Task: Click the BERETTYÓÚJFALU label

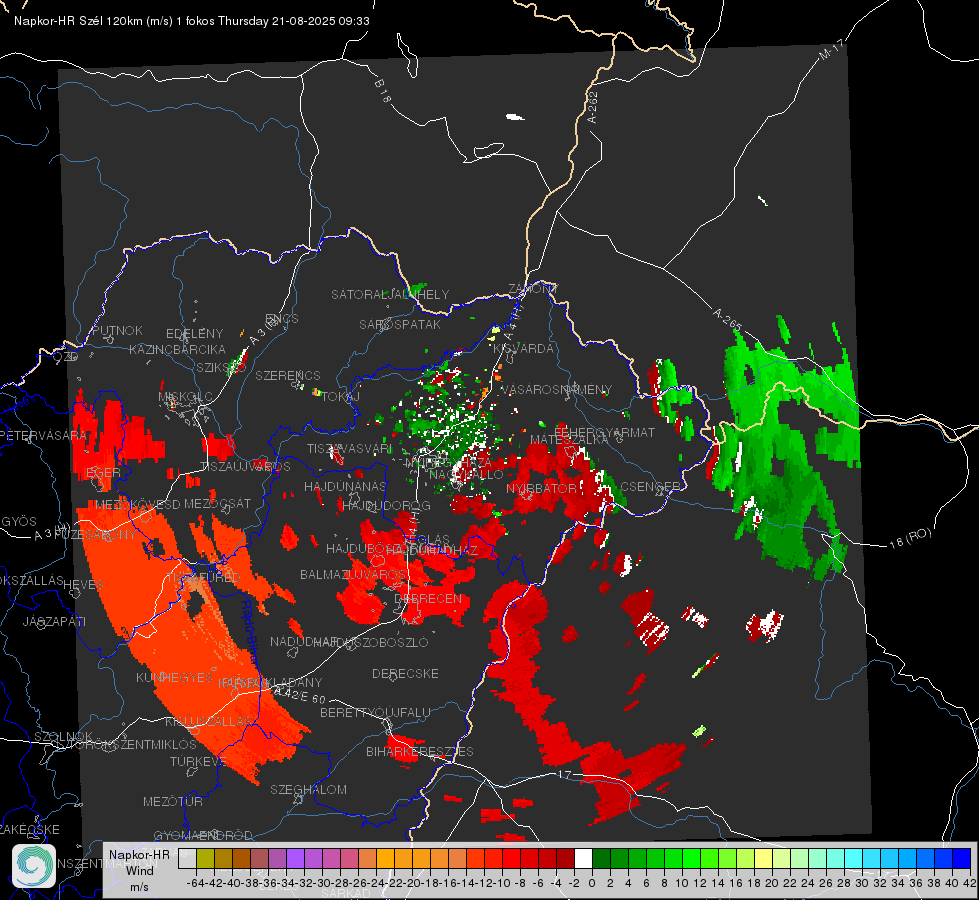Action: (x=375, y=712)
